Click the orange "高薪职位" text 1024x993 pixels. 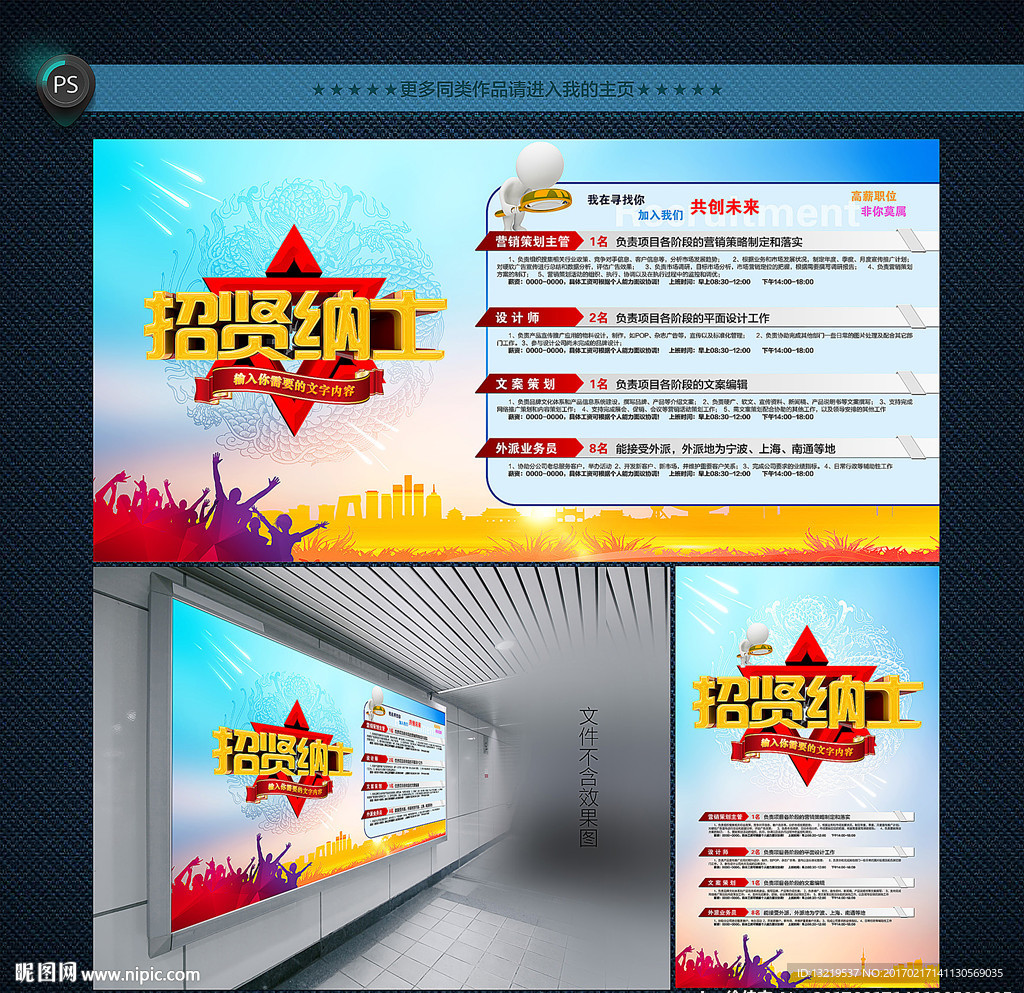(874, 196)
